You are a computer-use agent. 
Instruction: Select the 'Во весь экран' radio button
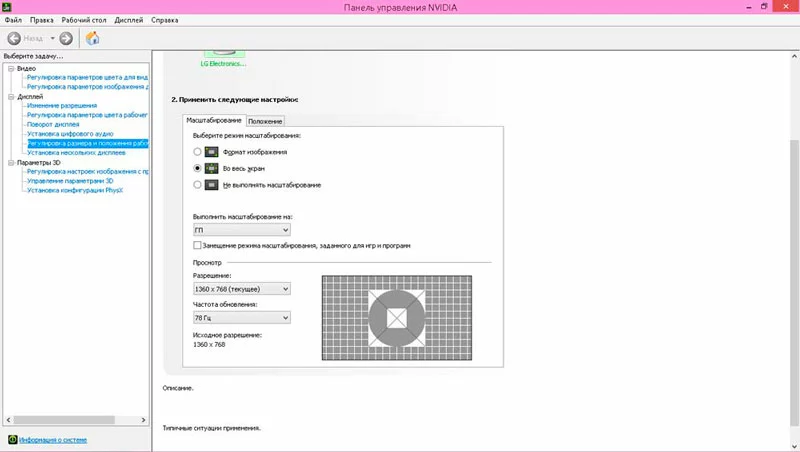click(197, 168)
